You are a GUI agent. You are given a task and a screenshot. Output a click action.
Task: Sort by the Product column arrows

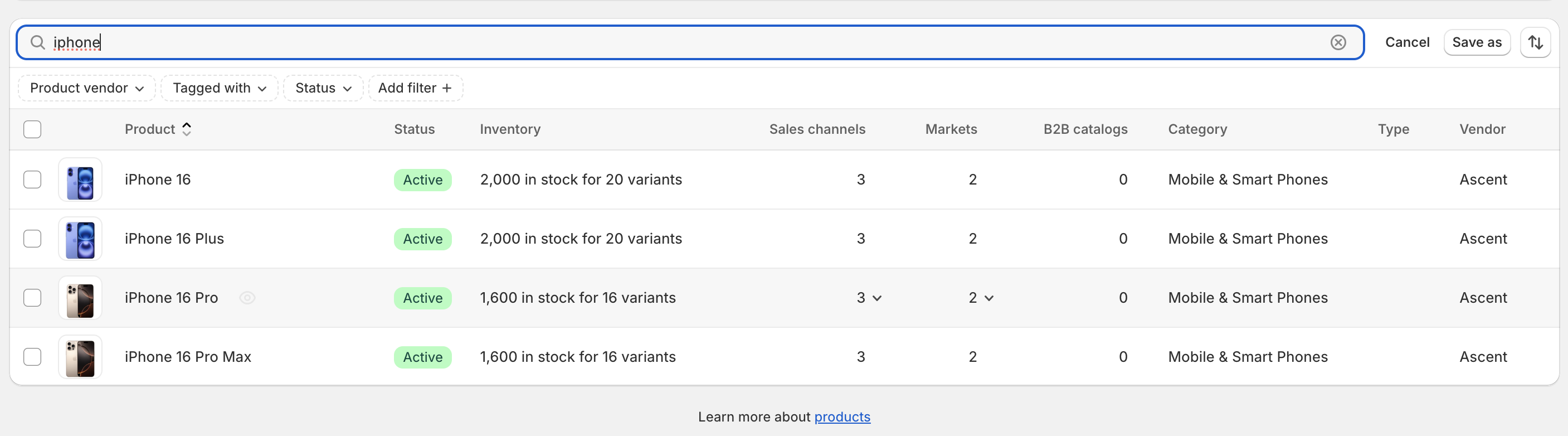tap(187, 129)
